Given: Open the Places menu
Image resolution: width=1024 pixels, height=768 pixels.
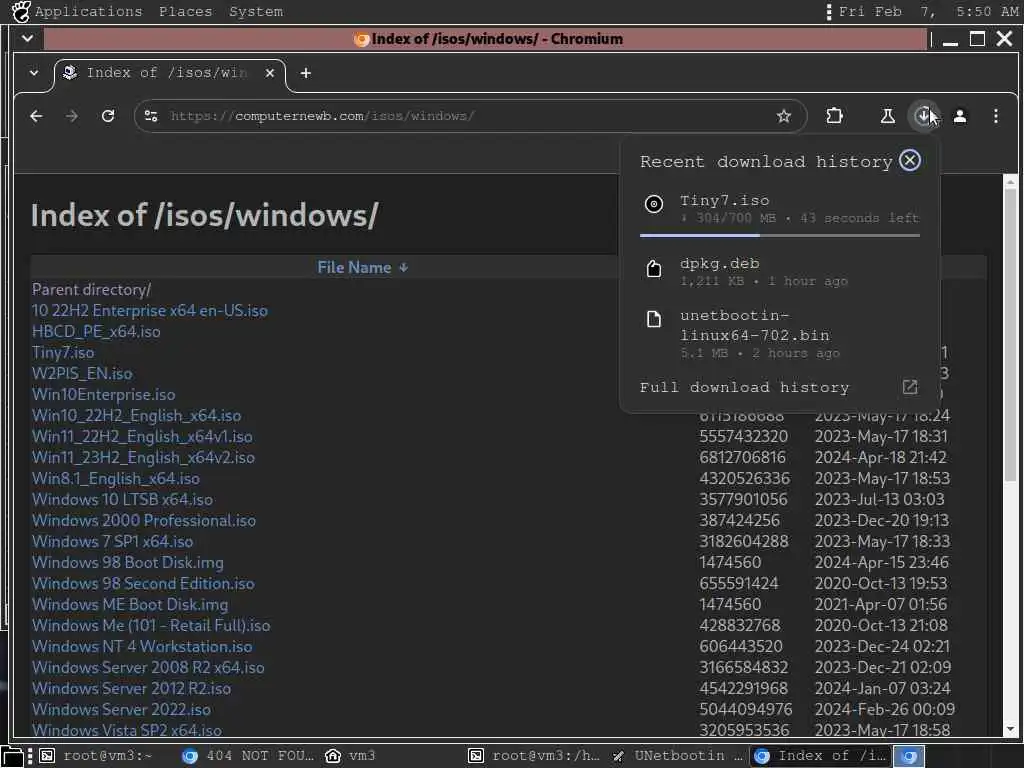Looking at the screenshot, I should pyautogui.click(x=185, y=11).
